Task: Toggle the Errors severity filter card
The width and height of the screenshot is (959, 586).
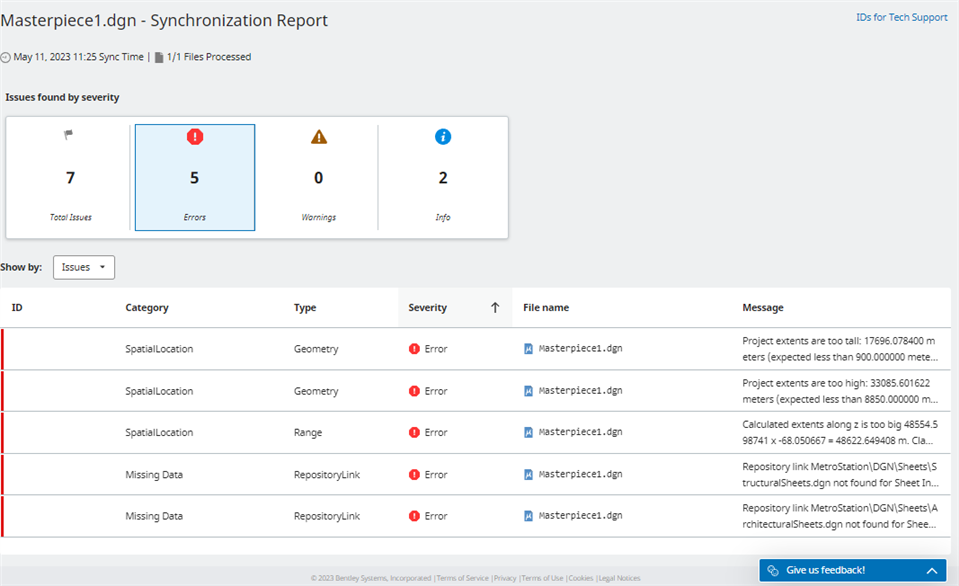Action: click(195, 177)
